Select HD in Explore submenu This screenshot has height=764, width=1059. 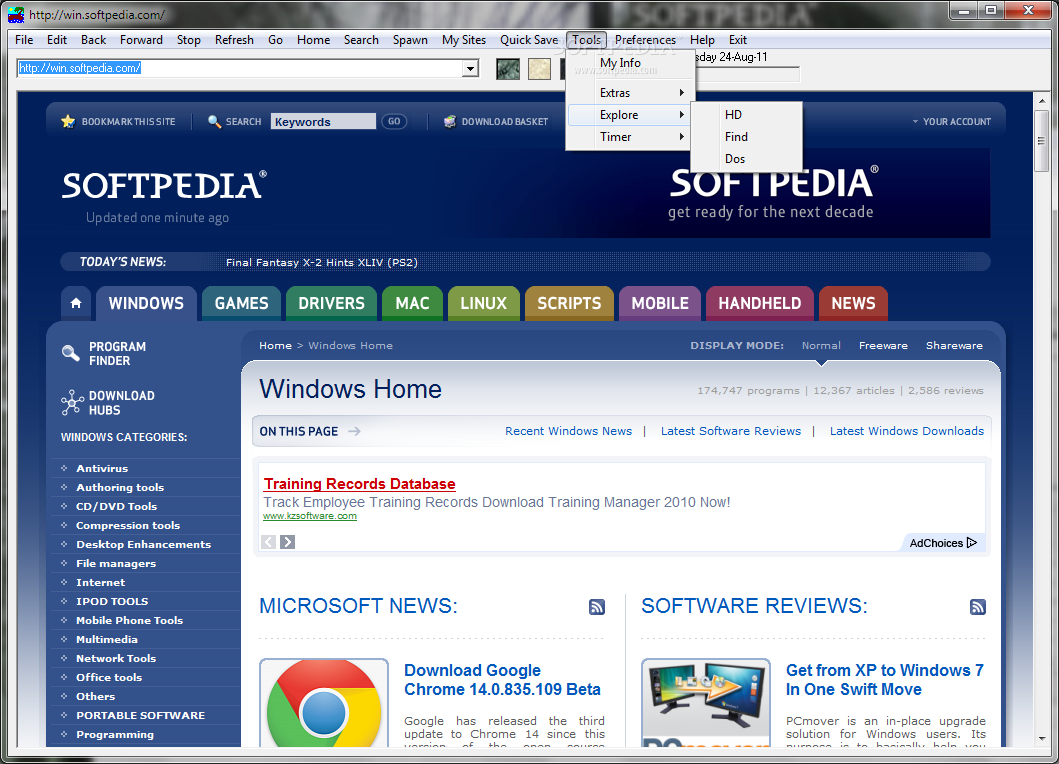click(746, 115)
